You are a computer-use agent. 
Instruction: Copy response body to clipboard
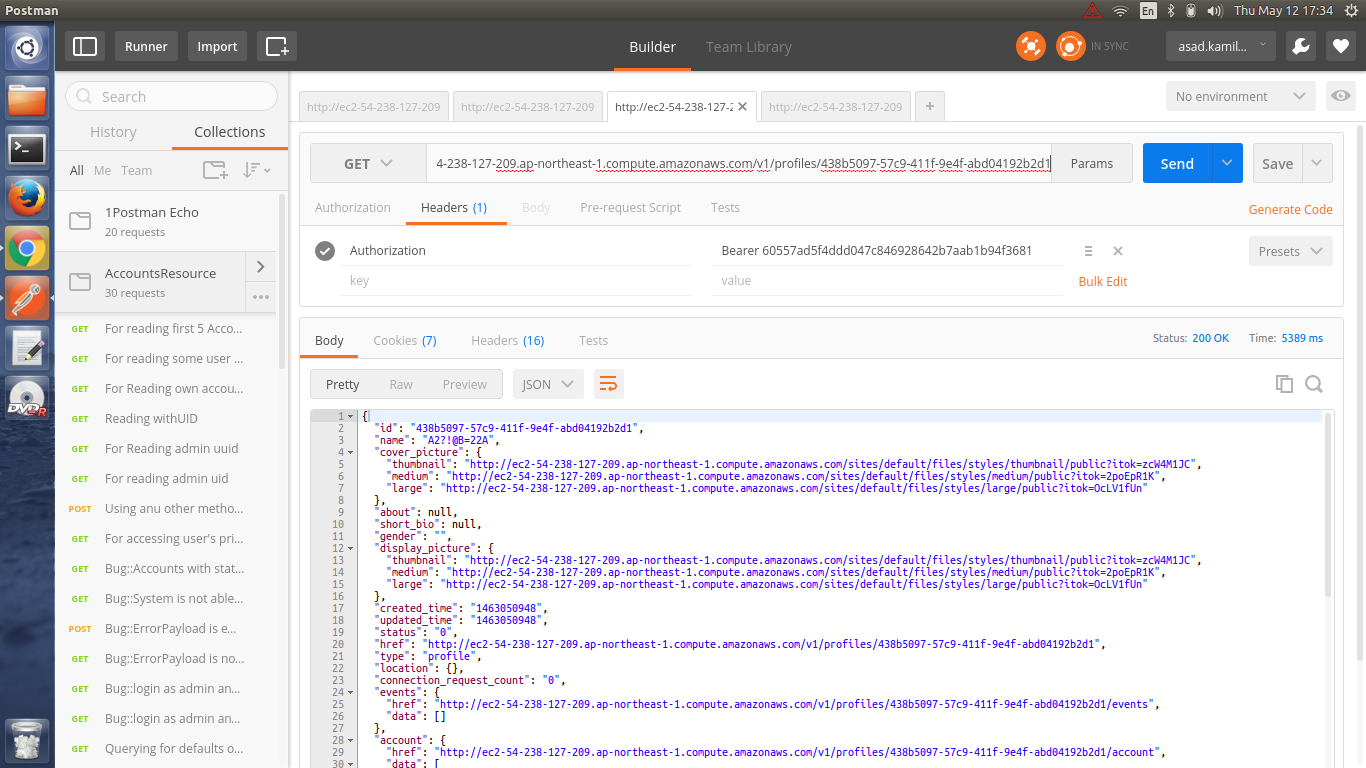tap(1284, 384)
